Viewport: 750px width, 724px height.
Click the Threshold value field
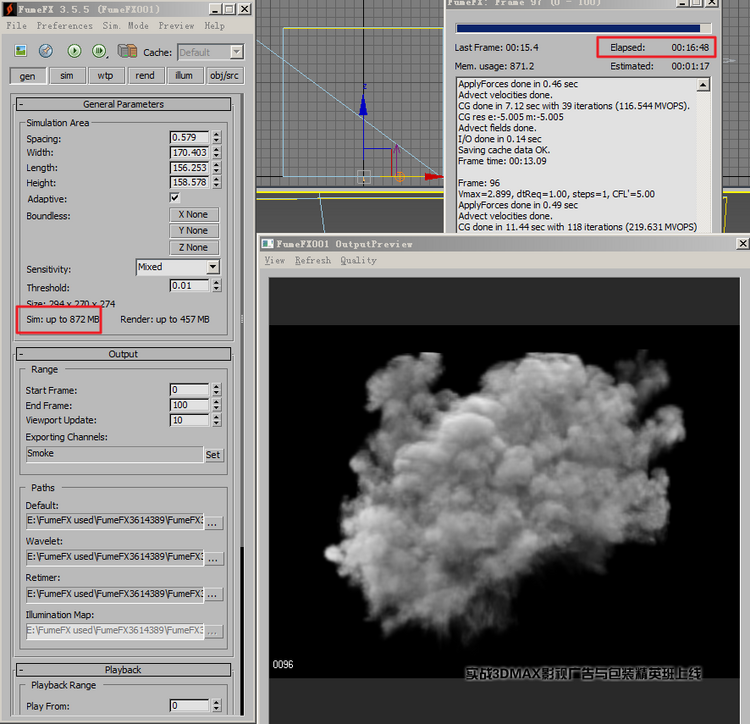pos(189,285)
